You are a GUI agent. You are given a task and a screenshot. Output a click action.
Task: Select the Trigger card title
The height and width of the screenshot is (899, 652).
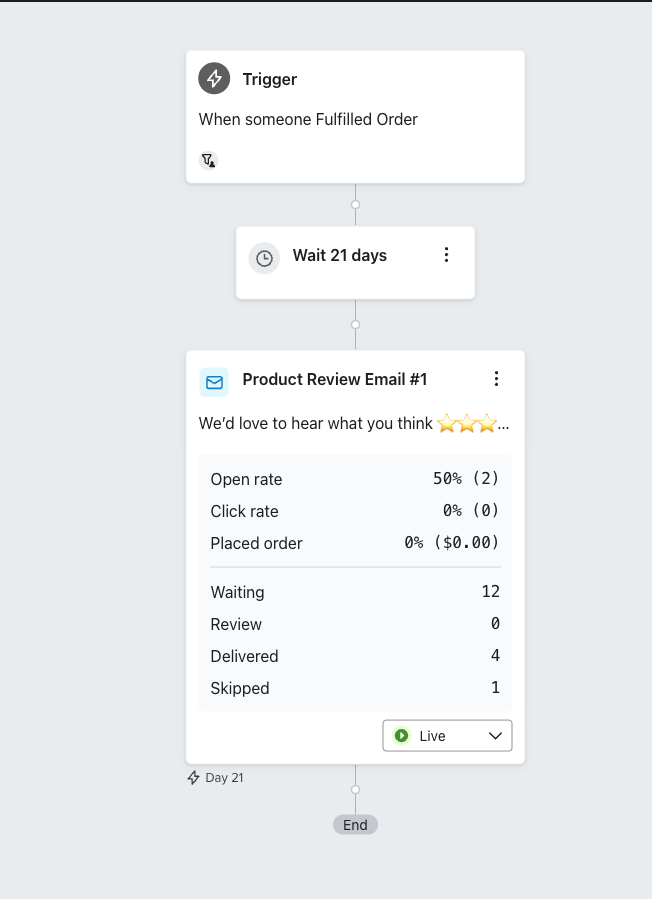tap(270, 80)
